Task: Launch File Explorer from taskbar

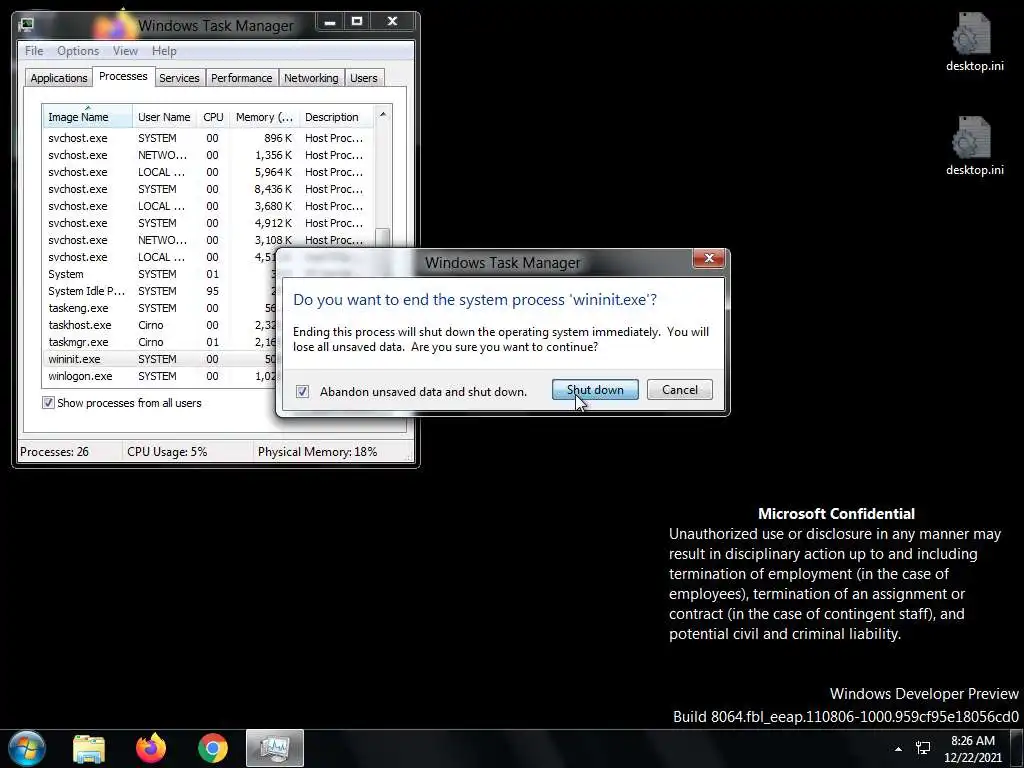Action: point(89,748)
